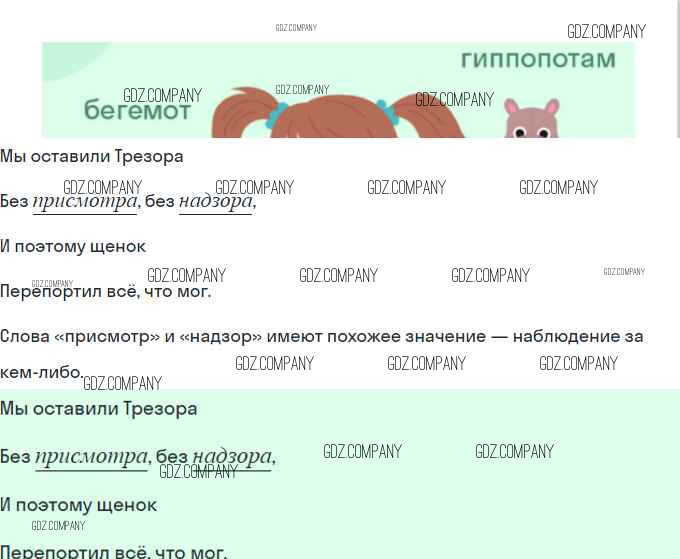Click the underlined word «присмотра» in the white section
The width and height of the screenshot is (680, 559).
click(x=85, y=202)
